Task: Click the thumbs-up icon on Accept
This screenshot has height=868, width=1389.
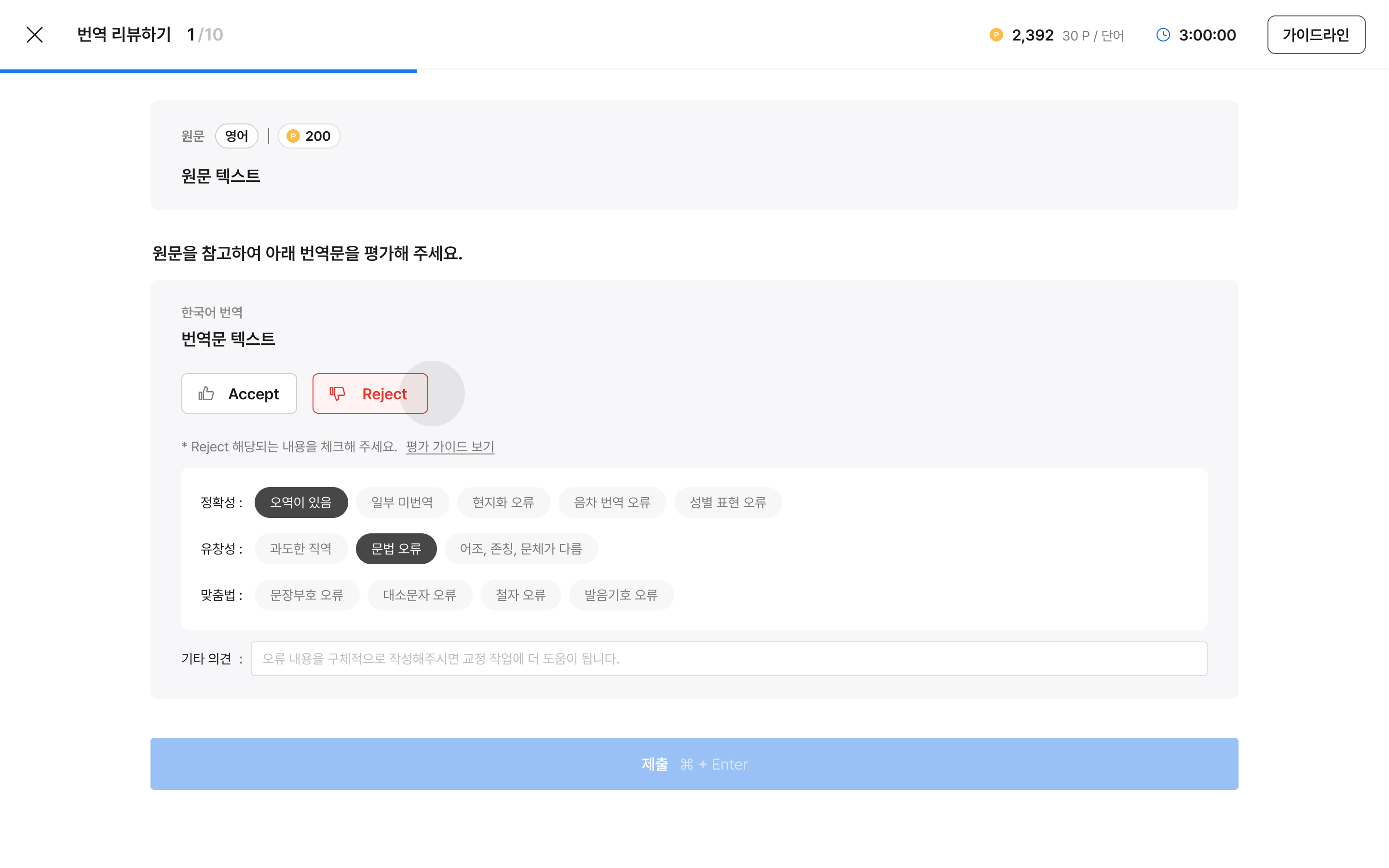Action: point(206,394)
